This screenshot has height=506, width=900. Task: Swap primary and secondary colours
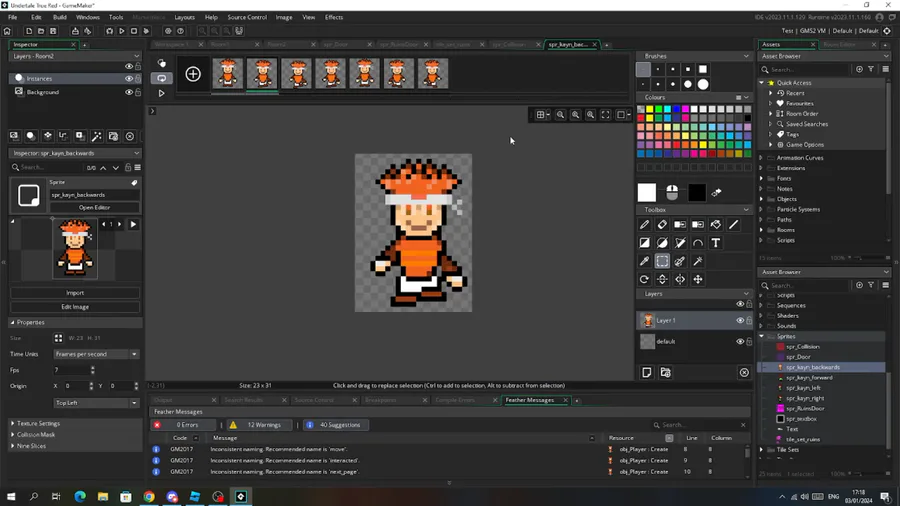(x=716, y=193)
